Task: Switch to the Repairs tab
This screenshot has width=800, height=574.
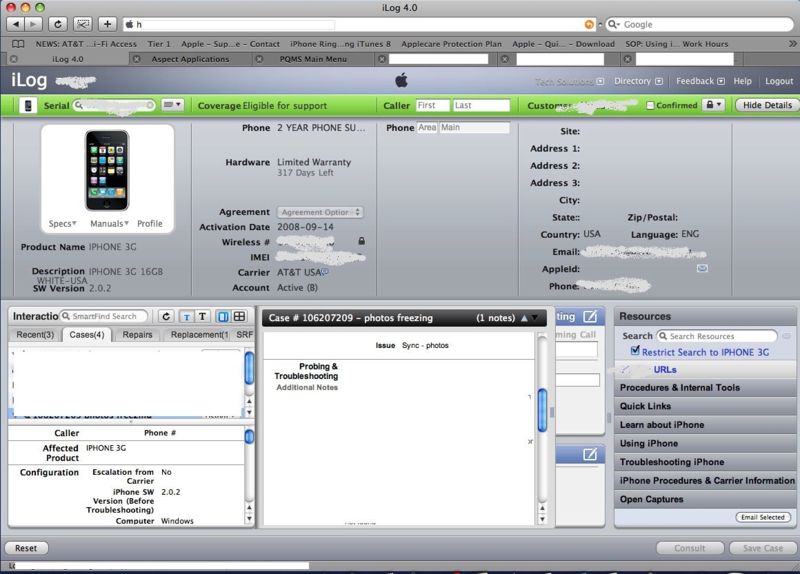Action: pos(137,335)
